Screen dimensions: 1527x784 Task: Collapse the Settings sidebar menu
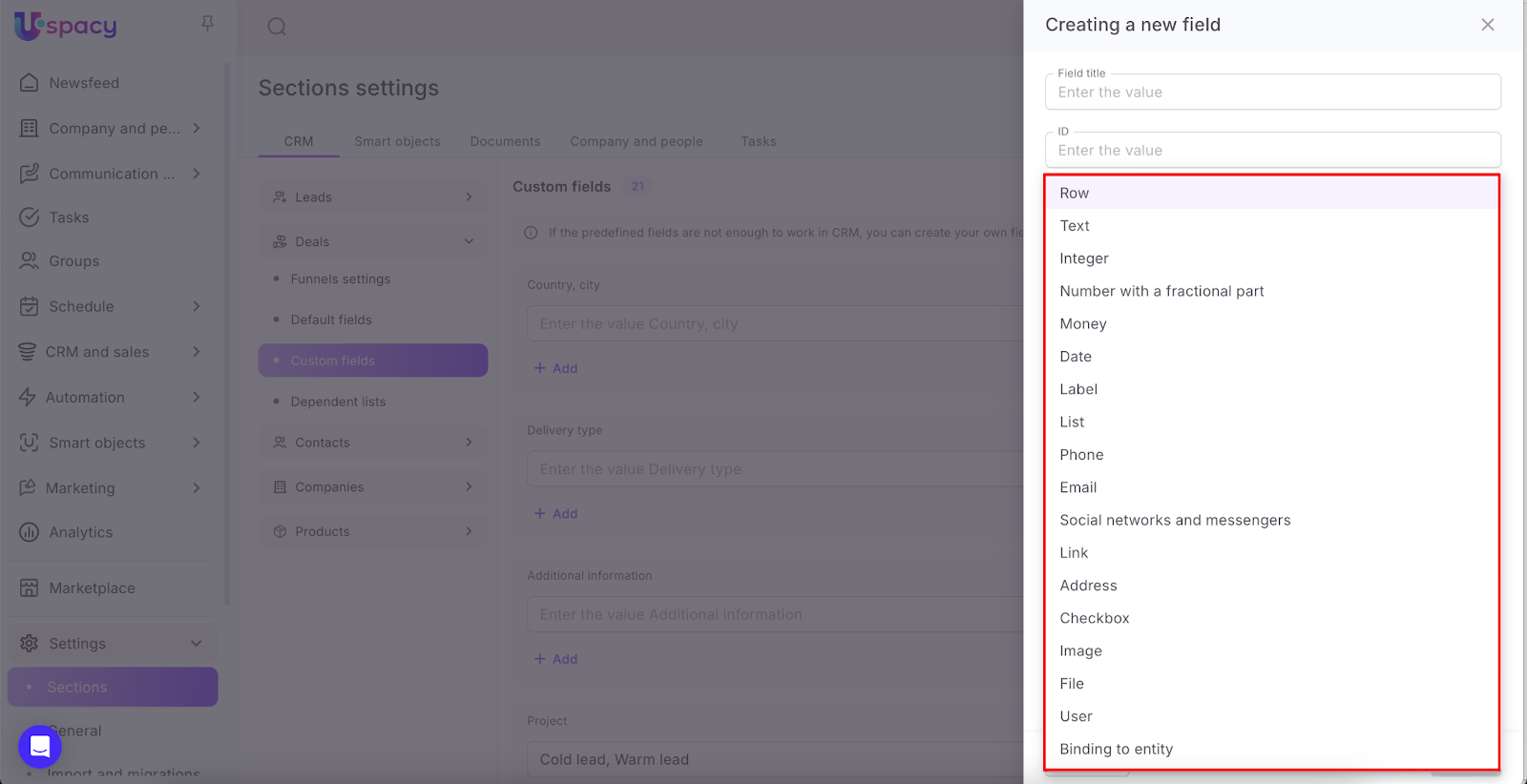pos(197,644)
